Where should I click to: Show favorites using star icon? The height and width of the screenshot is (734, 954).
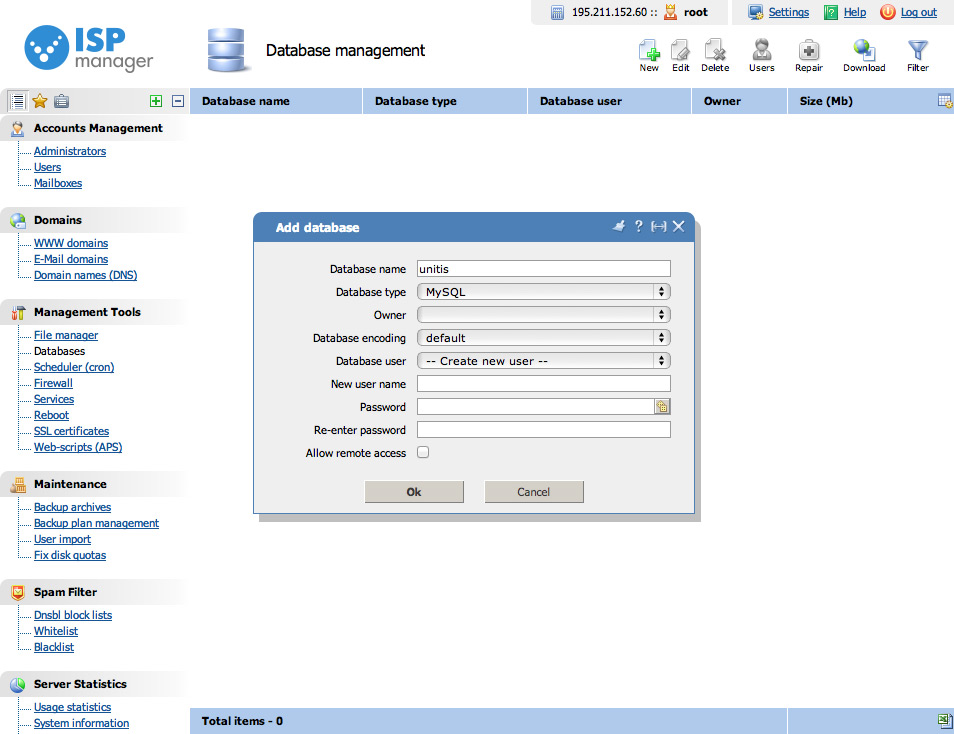coord(40,101)
